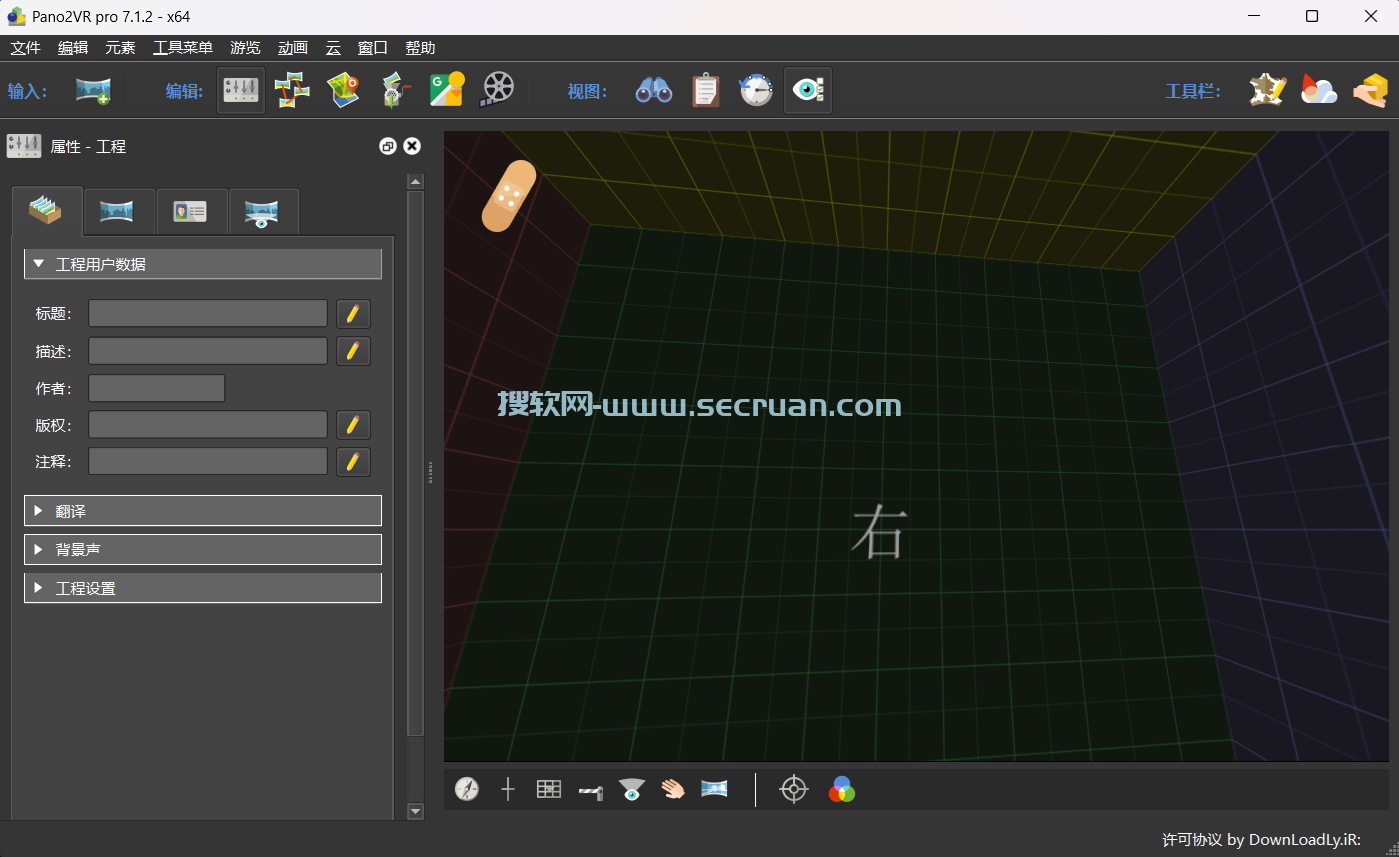
Task: Click the barrier gate icon below viewer
Action: (590, 791)
